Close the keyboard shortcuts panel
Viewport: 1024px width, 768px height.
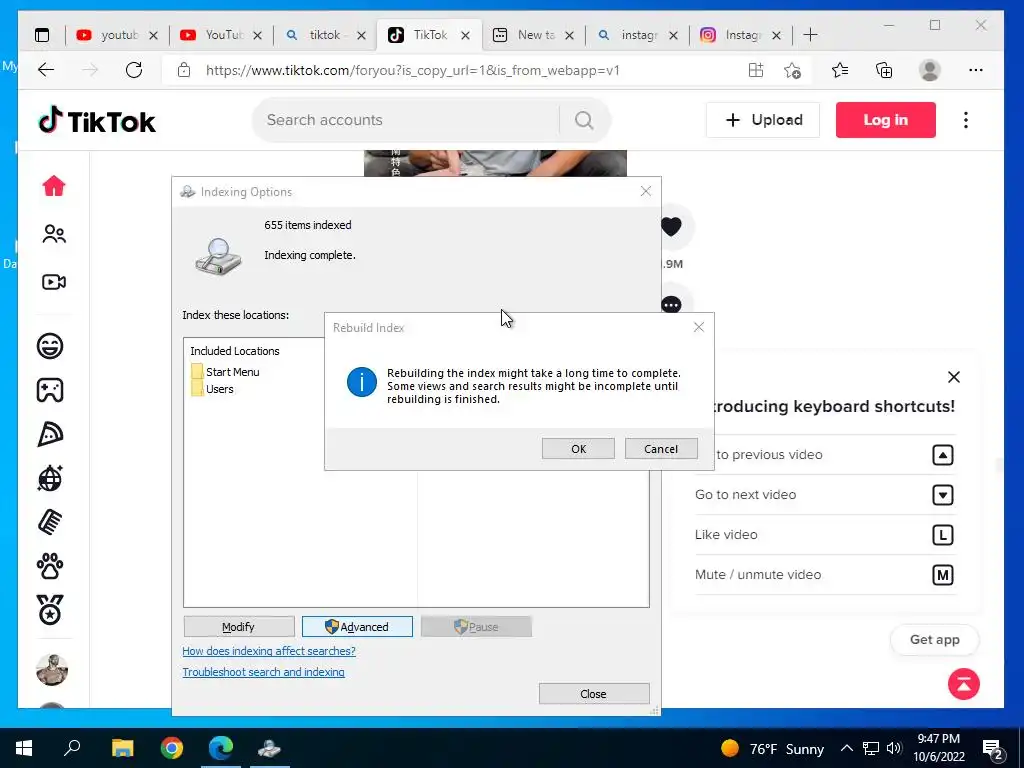point(953,377)
